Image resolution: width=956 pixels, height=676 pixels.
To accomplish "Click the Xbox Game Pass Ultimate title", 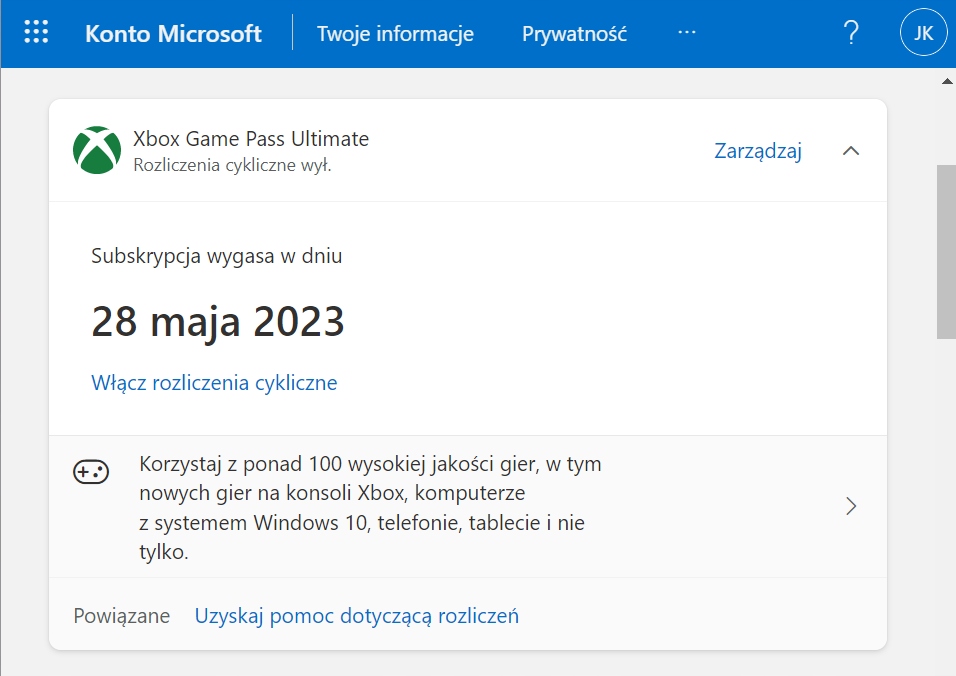I will (x=251, y=138).
